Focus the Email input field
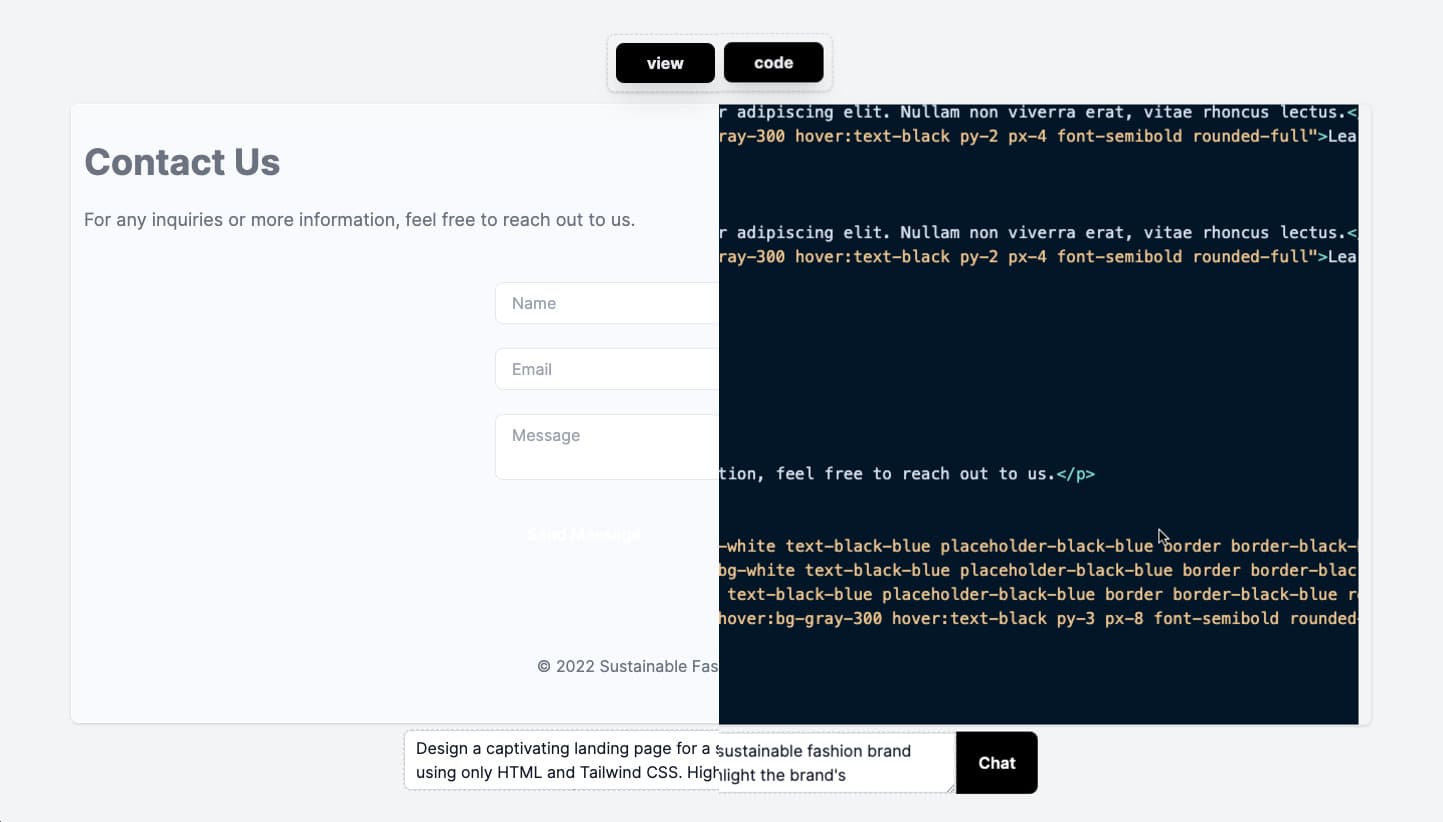This screenshot has width=1443, height=822. pyautogui.click(x=606, y=369)
